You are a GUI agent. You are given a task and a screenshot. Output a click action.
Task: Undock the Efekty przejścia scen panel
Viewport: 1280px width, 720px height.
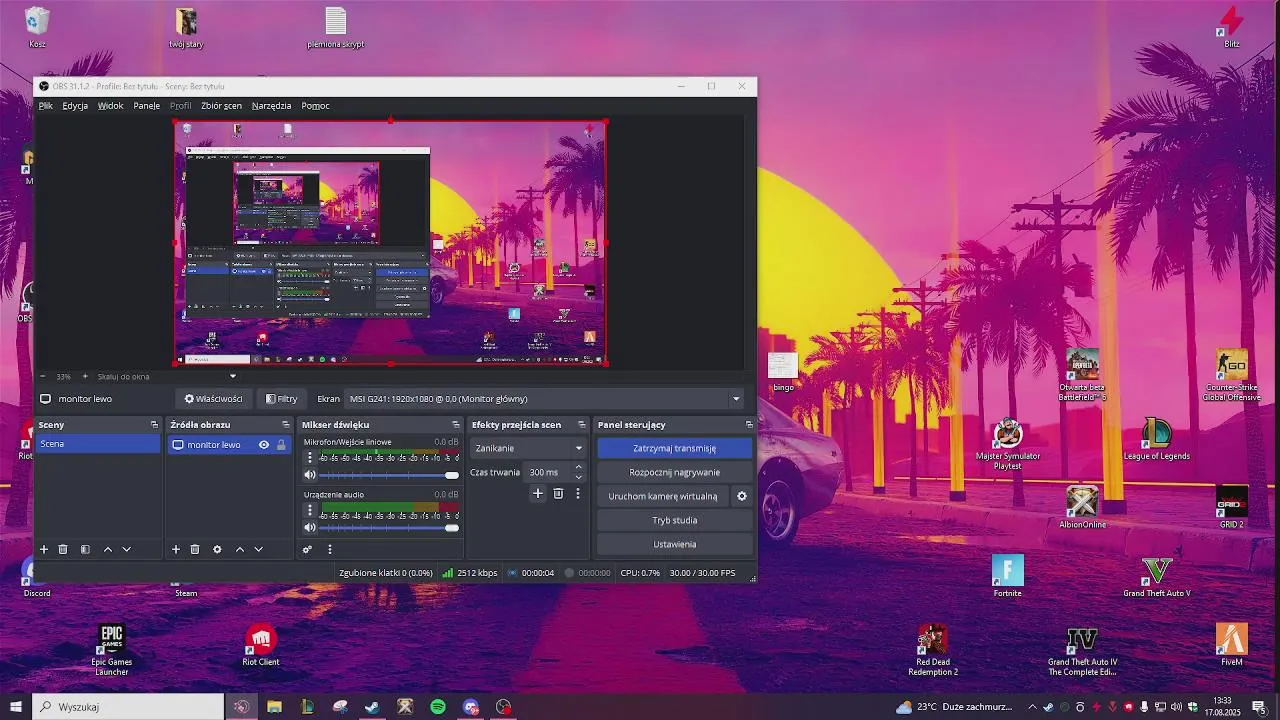pyautogui.click(x=582, y=425)
